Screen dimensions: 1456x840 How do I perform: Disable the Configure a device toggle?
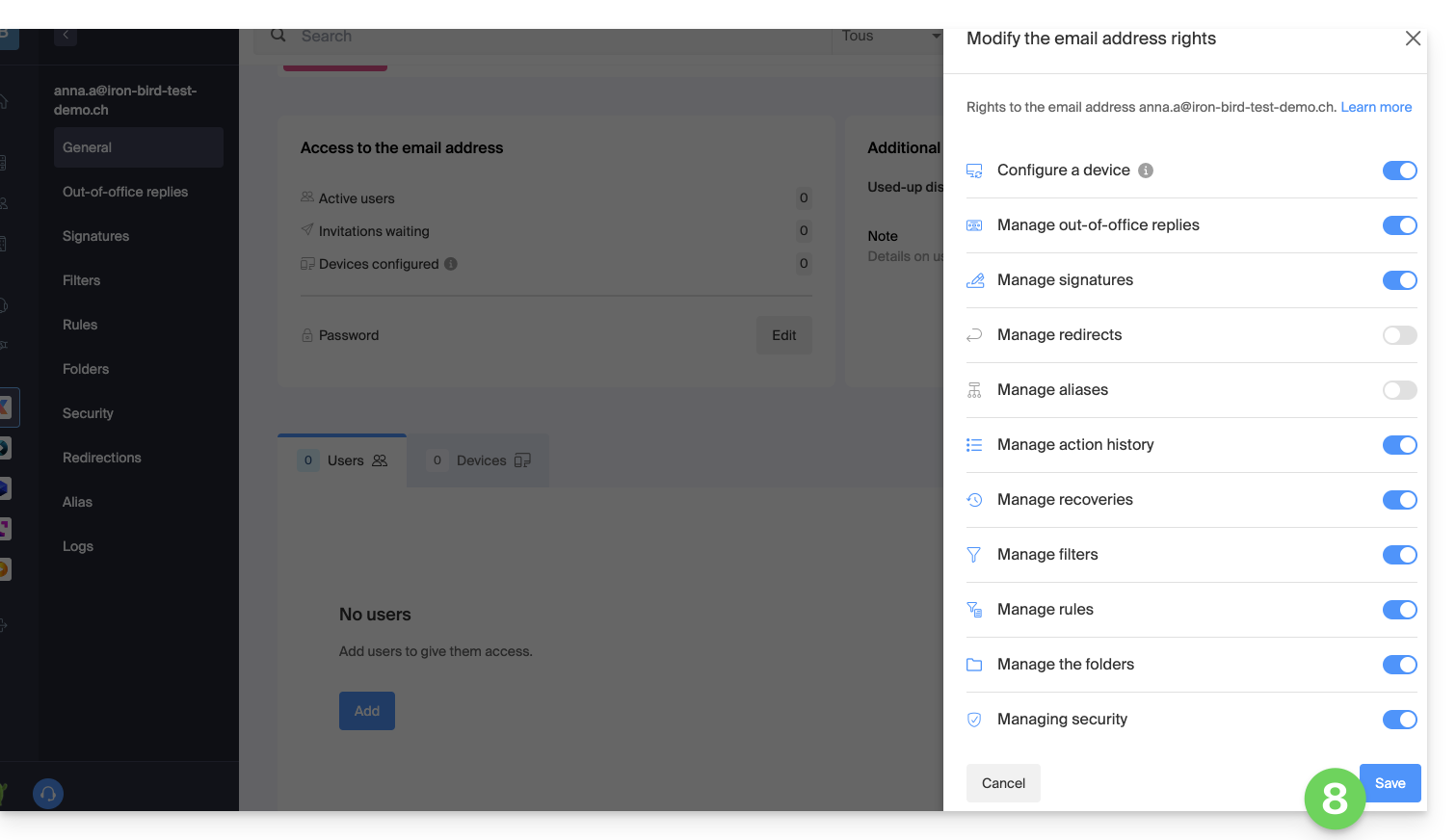pos(1399,171)
